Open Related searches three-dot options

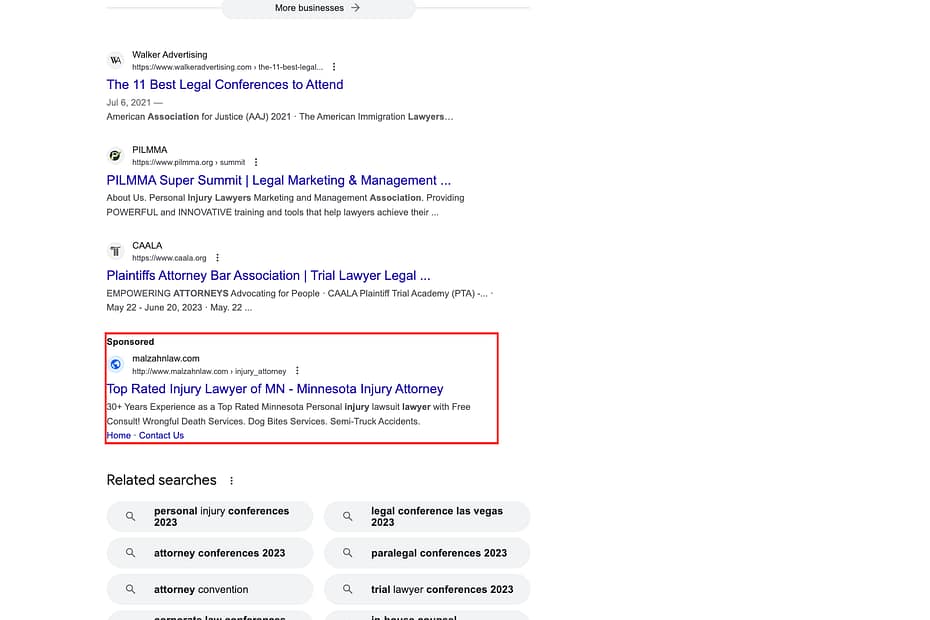click(x=231, y=481)
